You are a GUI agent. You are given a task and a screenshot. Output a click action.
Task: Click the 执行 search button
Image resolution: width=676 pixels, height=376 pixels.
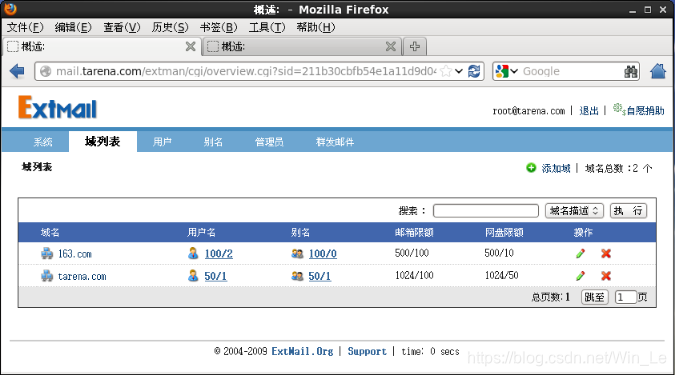coord(628,211)
